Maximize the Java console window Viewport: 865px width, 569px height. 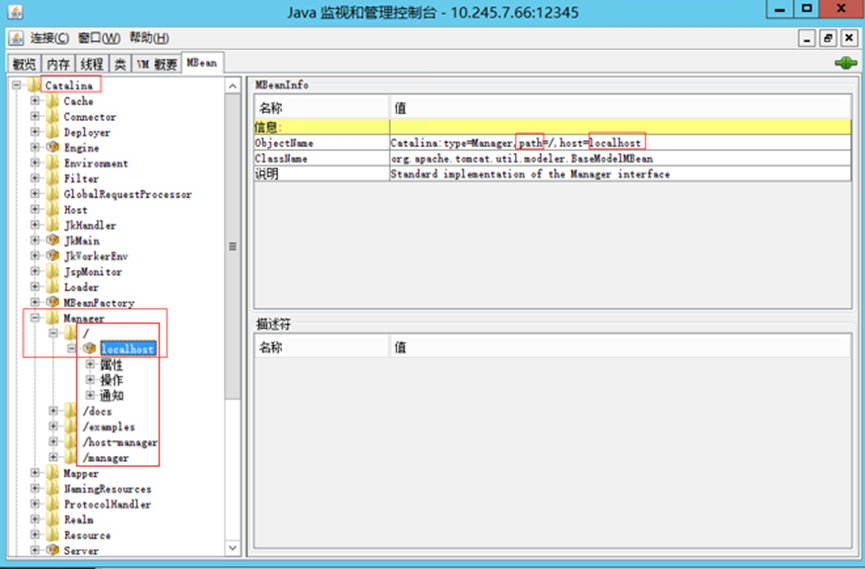[807, 8]
